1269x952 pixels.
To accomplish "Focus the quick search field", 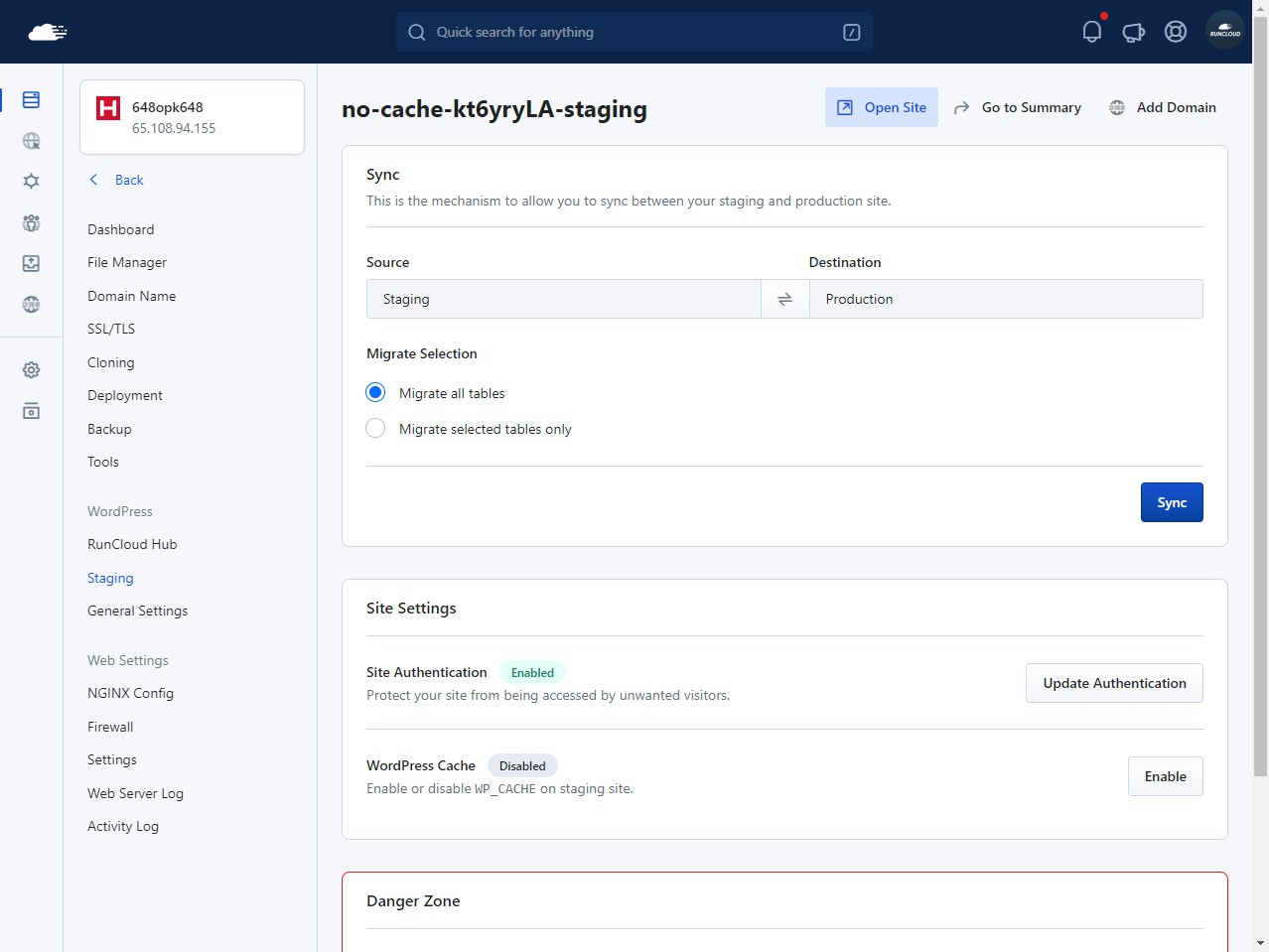I will coord(634,32).
